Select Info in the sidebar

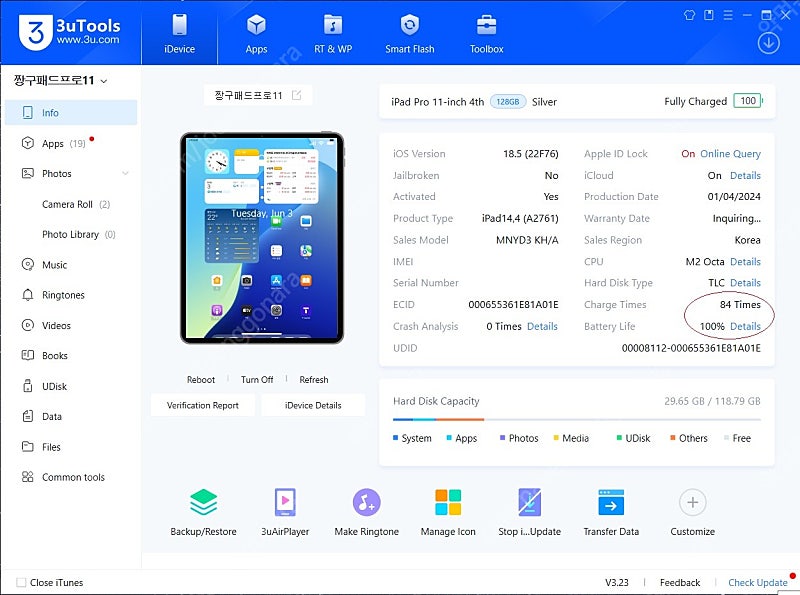click(71, 113)
